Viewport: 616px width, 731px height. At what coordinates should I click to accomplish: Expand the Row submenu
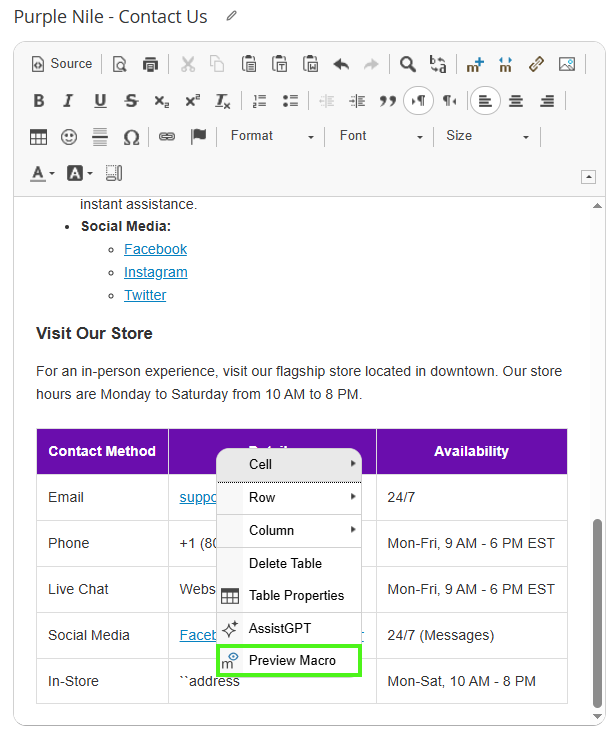(x=289, y=497)
